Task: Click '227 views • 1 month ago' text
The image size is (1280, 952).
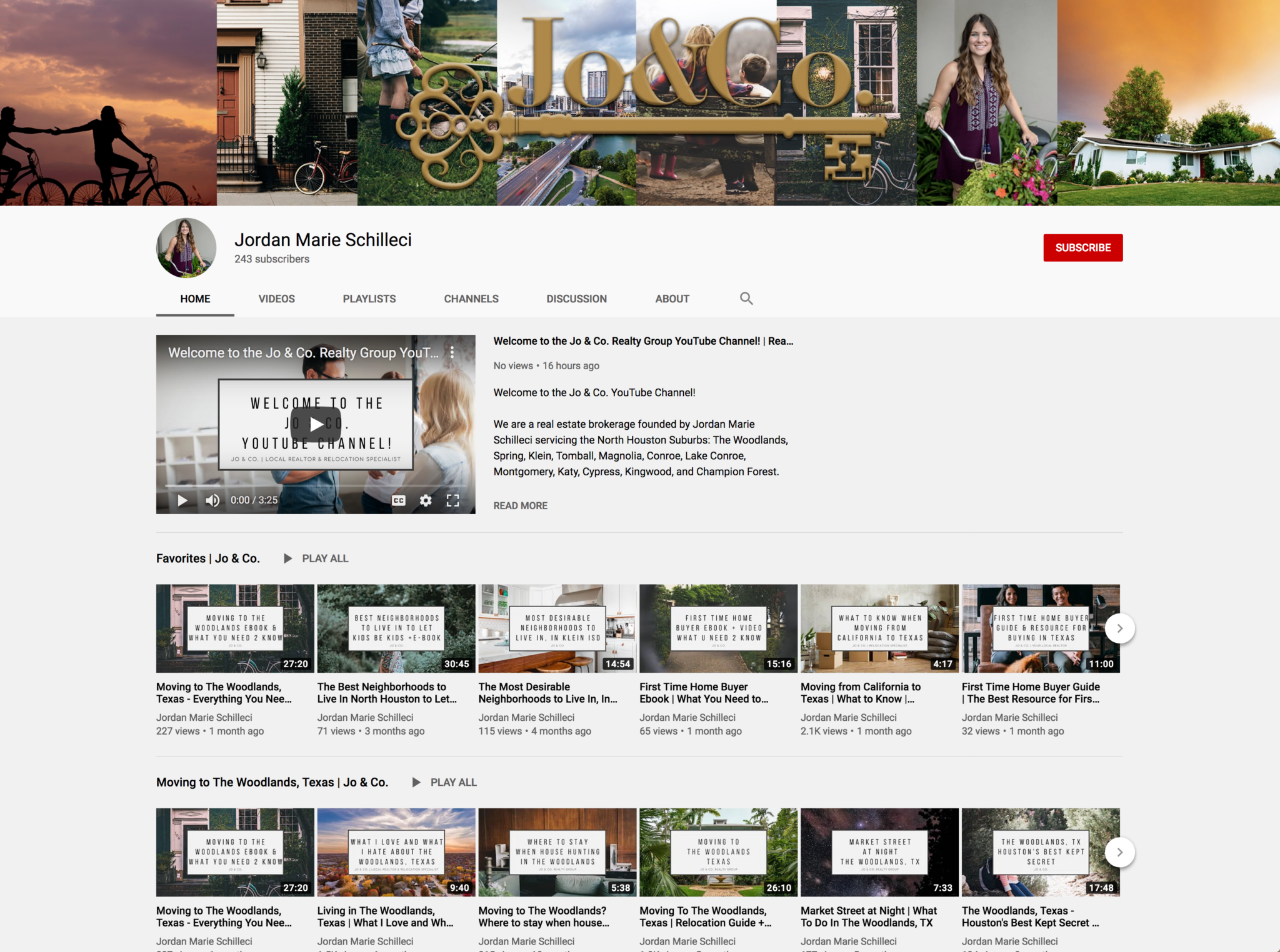Action: point(210,731)
